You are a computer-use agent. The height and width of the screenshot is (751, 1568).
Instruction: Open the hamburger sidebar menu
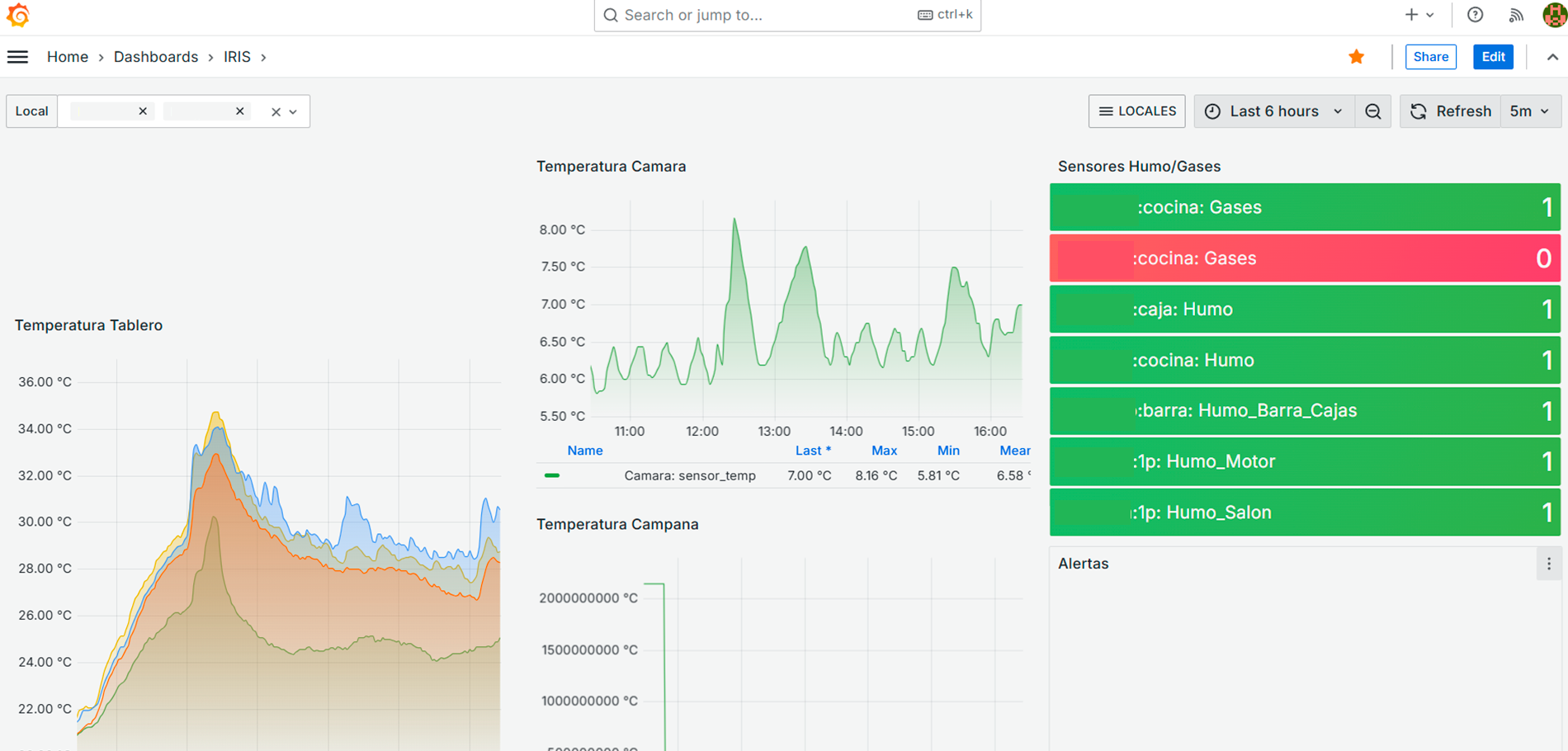click(x=17, y=57)
